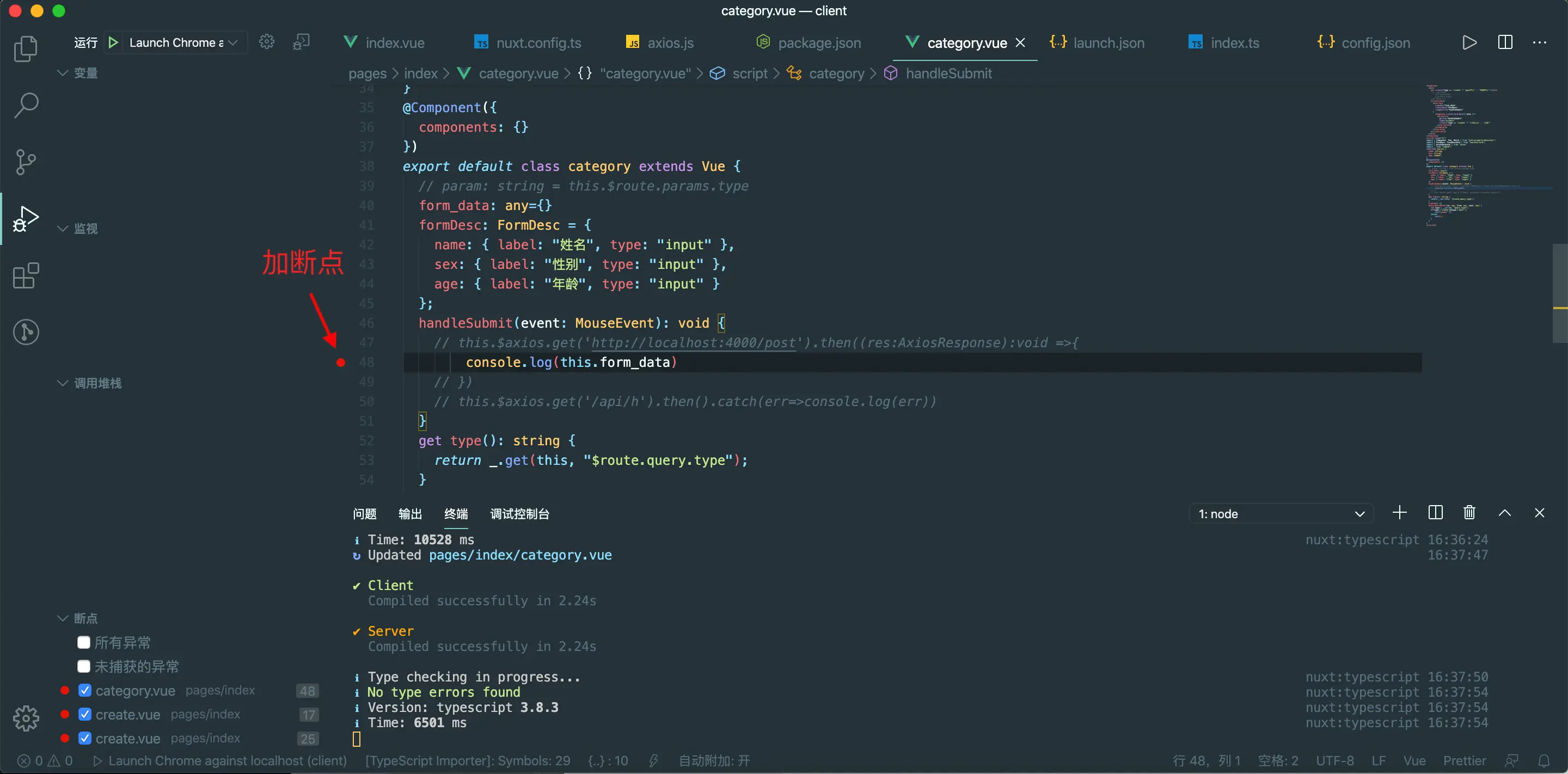This screenshot has width=1568, height=774.
Task: Open the Search view in activity bar
Action: click(x=26, y=105)
